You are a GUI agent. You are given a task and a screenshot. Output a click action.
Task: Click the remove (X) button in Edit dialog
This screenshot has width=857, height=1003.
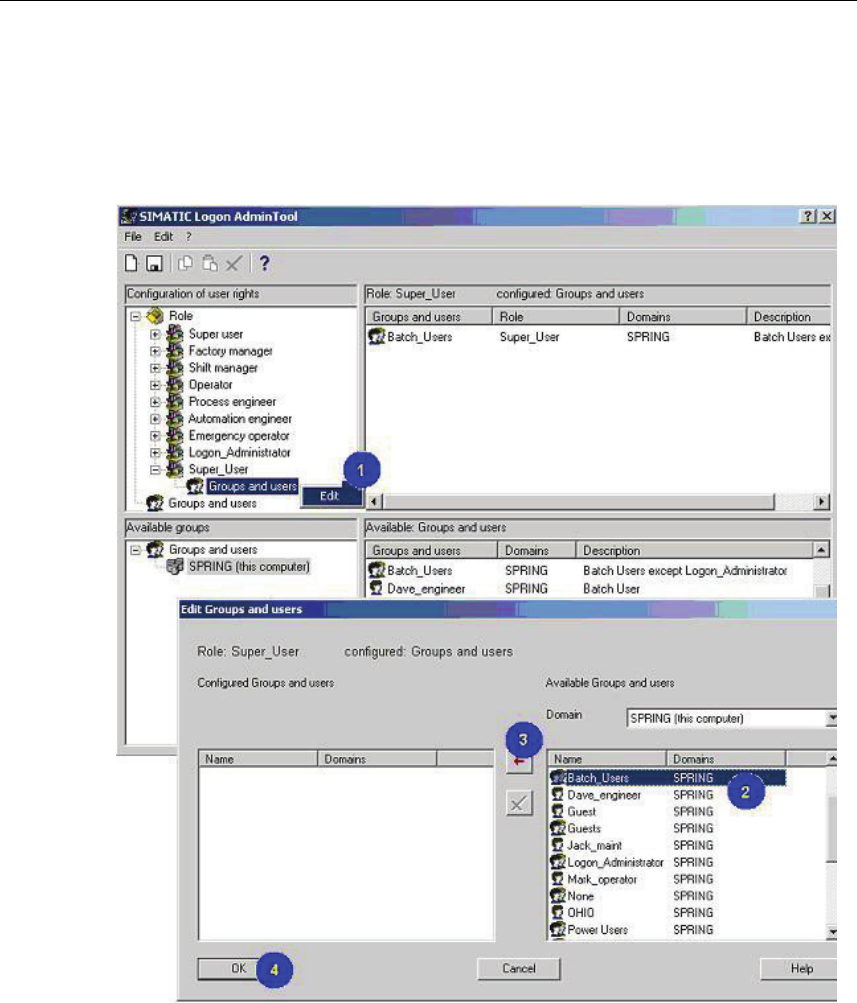(519, 803)
